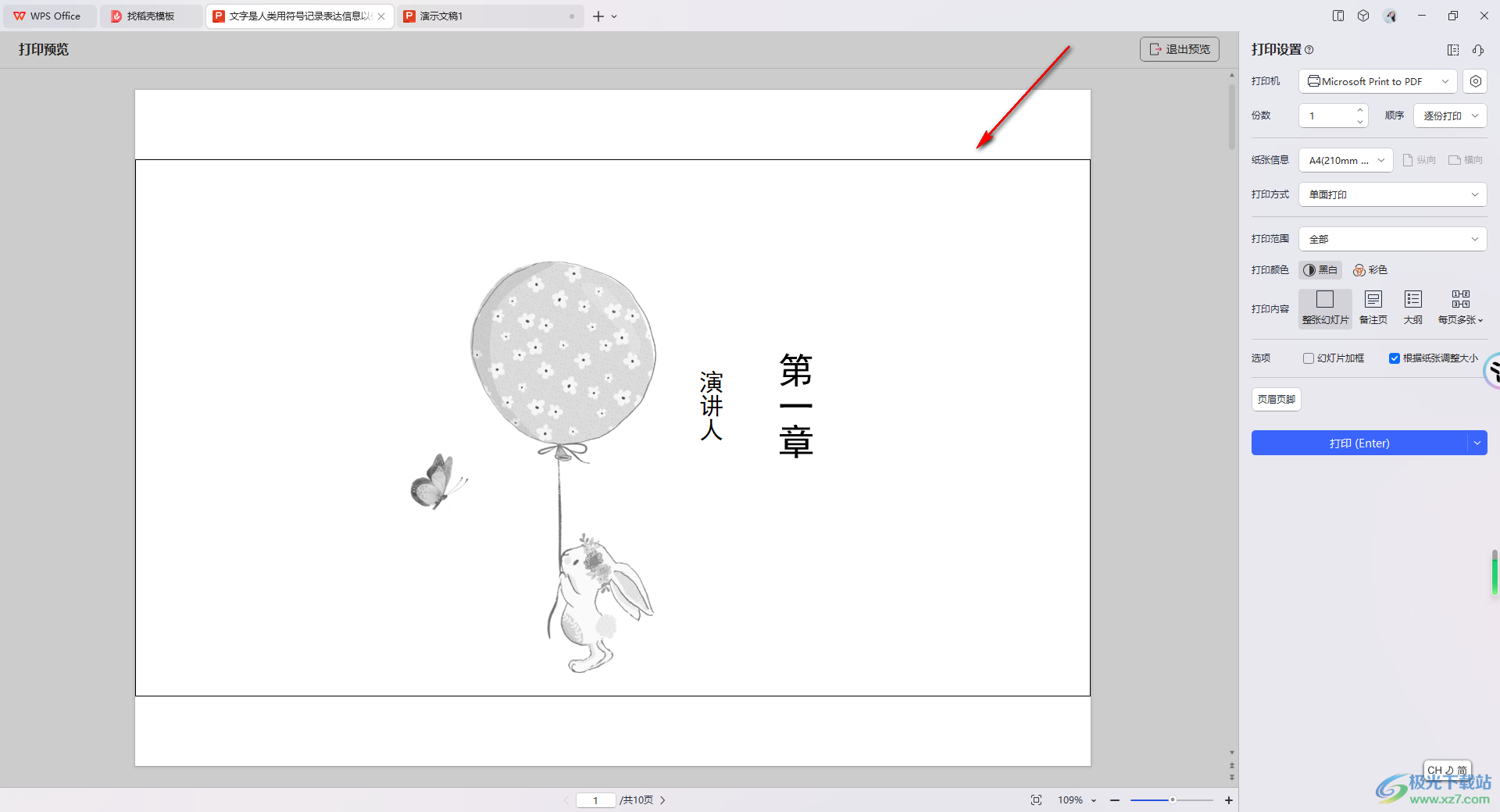The height and width of the screenshot is (812, 1500).
Task: Zoom in with the plus button
Action: click(1228, 800)
